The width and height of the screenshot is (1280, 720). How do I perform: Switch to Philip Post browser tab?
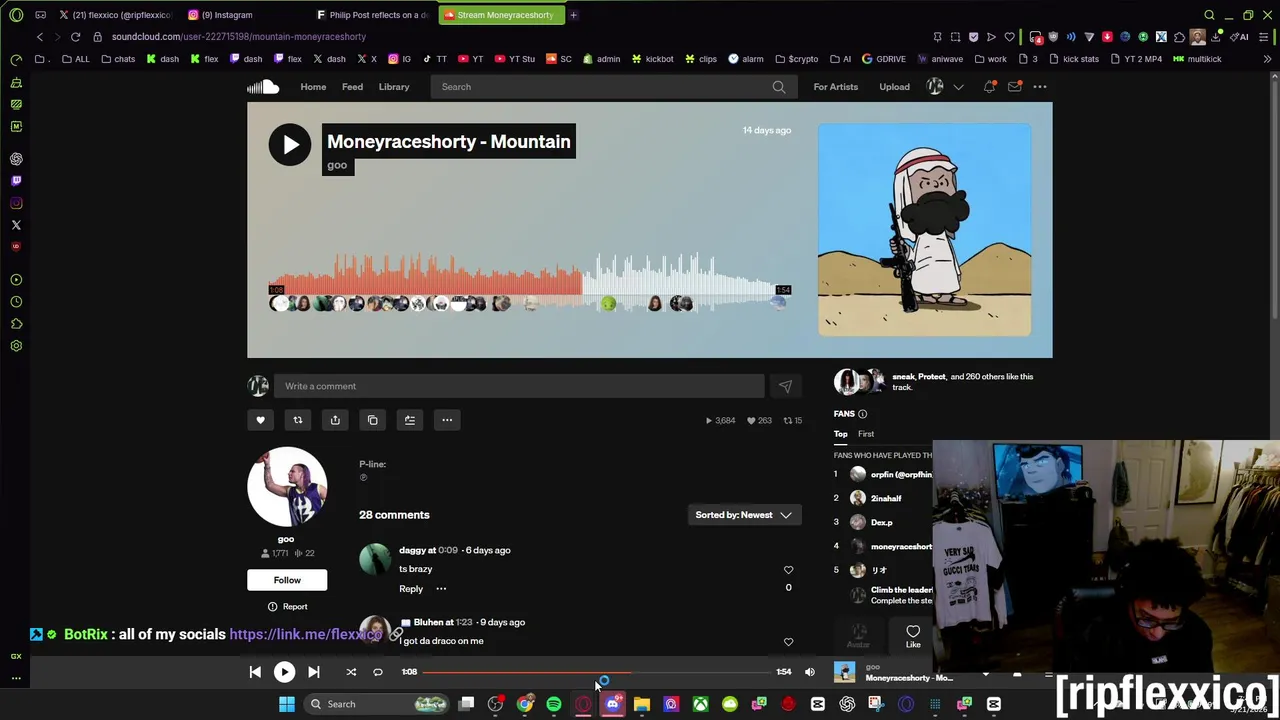(x=372, y=15)
